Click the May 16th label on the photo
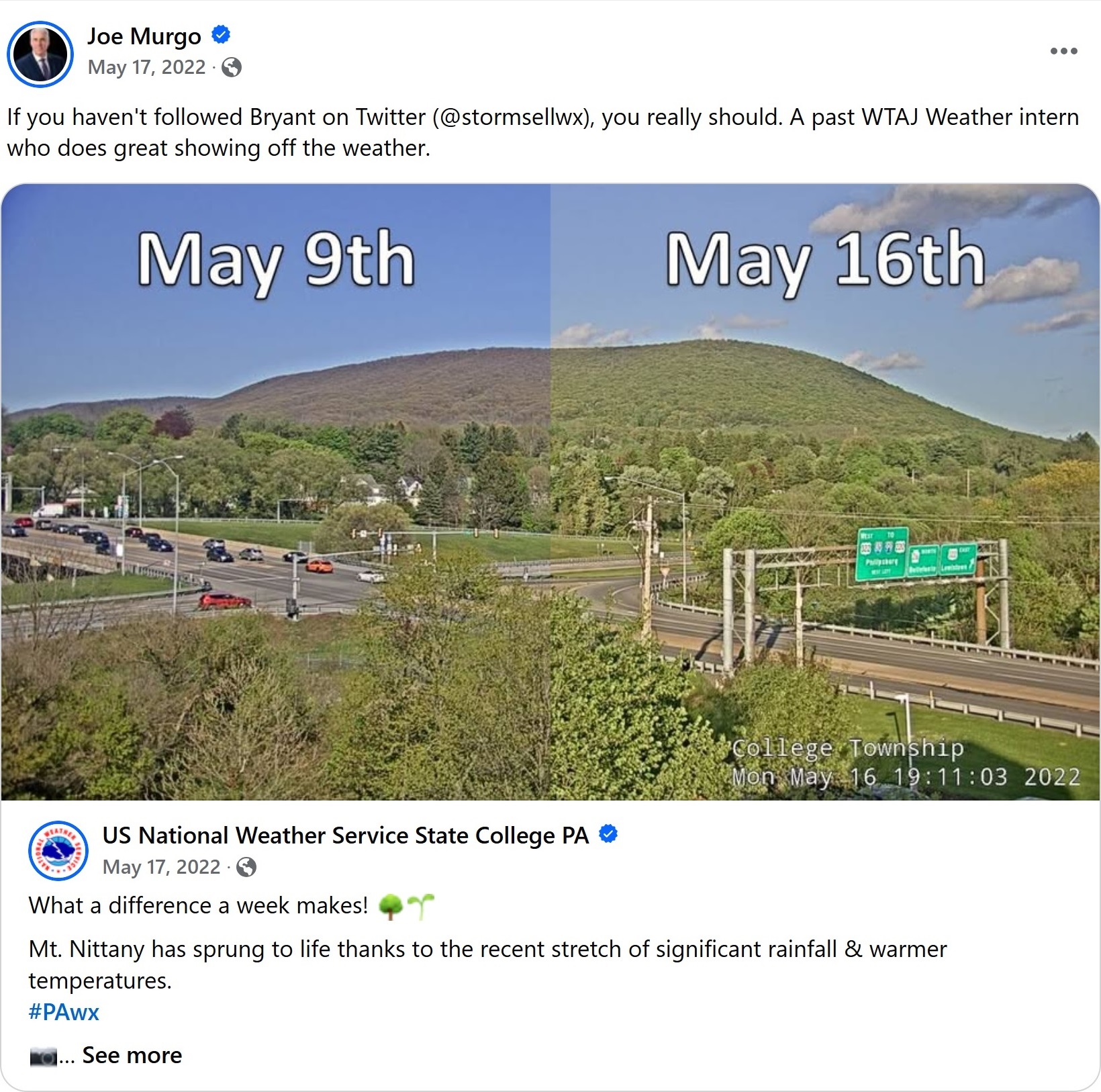The height and width of the screenshot is (1092, 1101). coord(825,261)
